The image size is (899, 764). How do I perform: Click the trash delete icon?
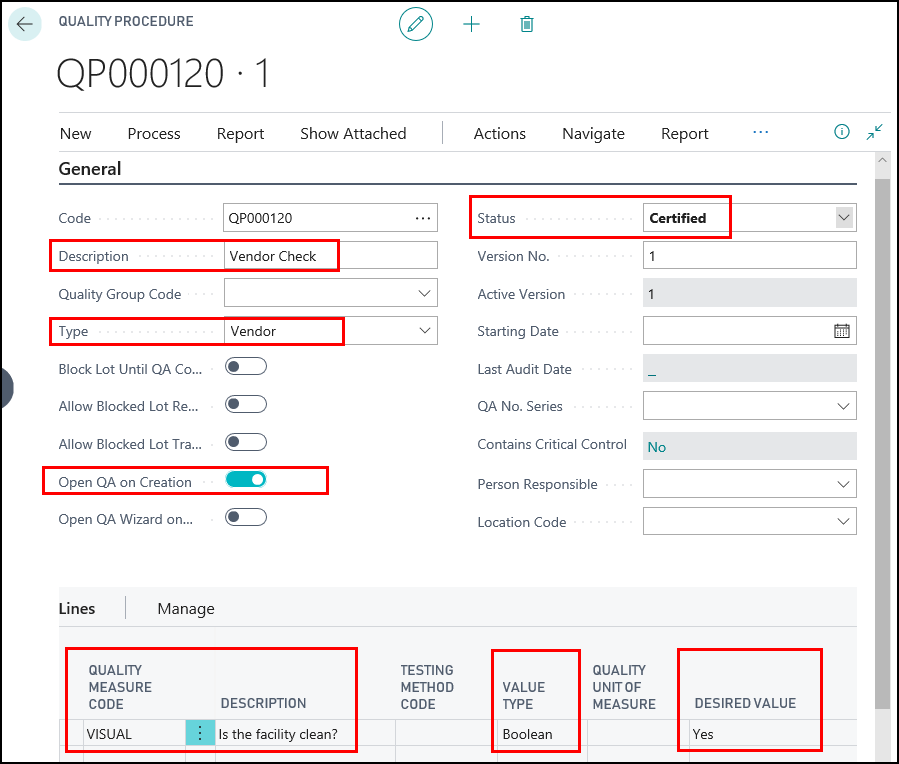[x=527, y=24]
